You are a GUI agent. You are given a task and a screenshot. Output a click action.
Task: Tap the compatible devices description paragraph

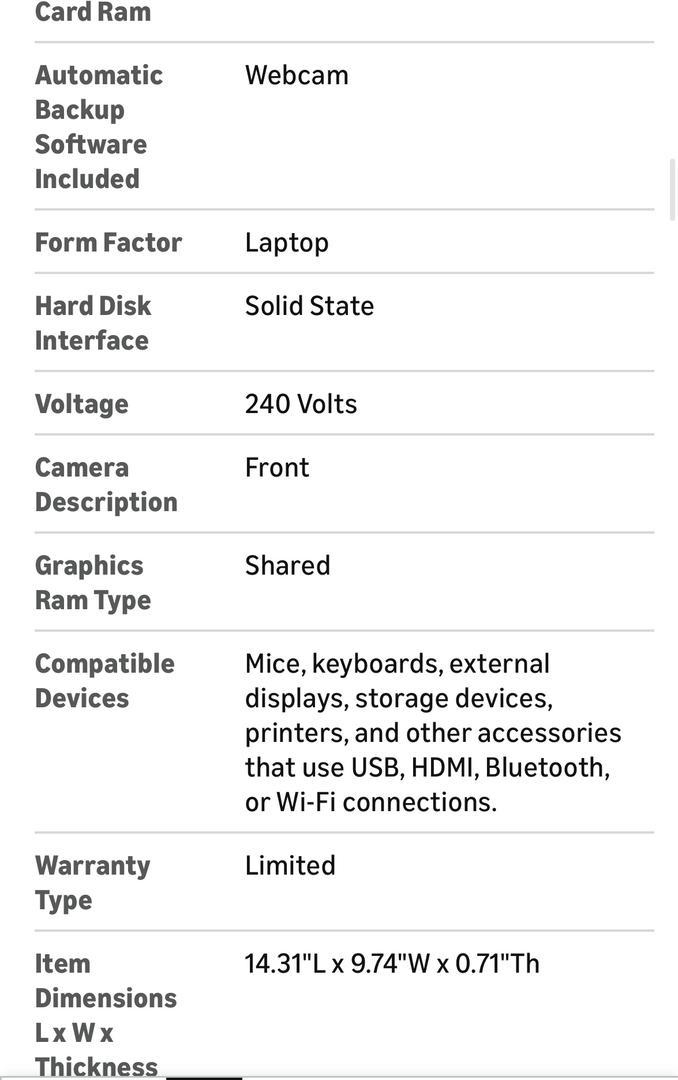point(433,733)
